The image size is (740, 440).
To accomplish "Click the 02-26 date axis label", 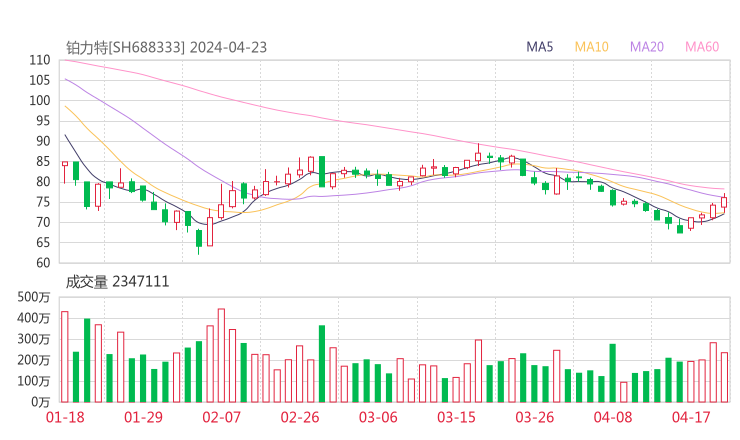I will coord(300,417).
